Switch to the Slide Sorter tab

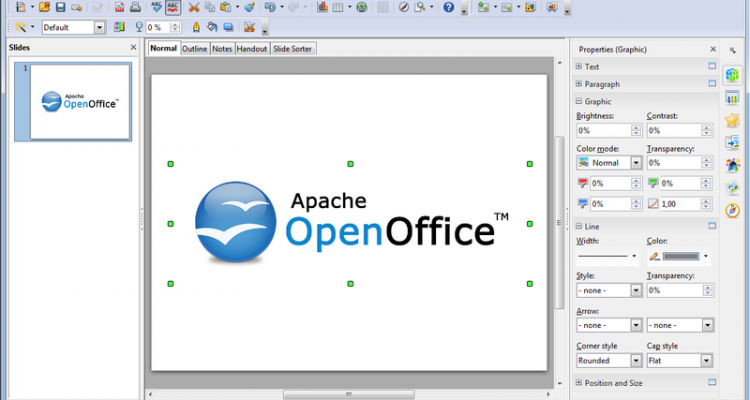pyautogui.click(x=292, y=49)
